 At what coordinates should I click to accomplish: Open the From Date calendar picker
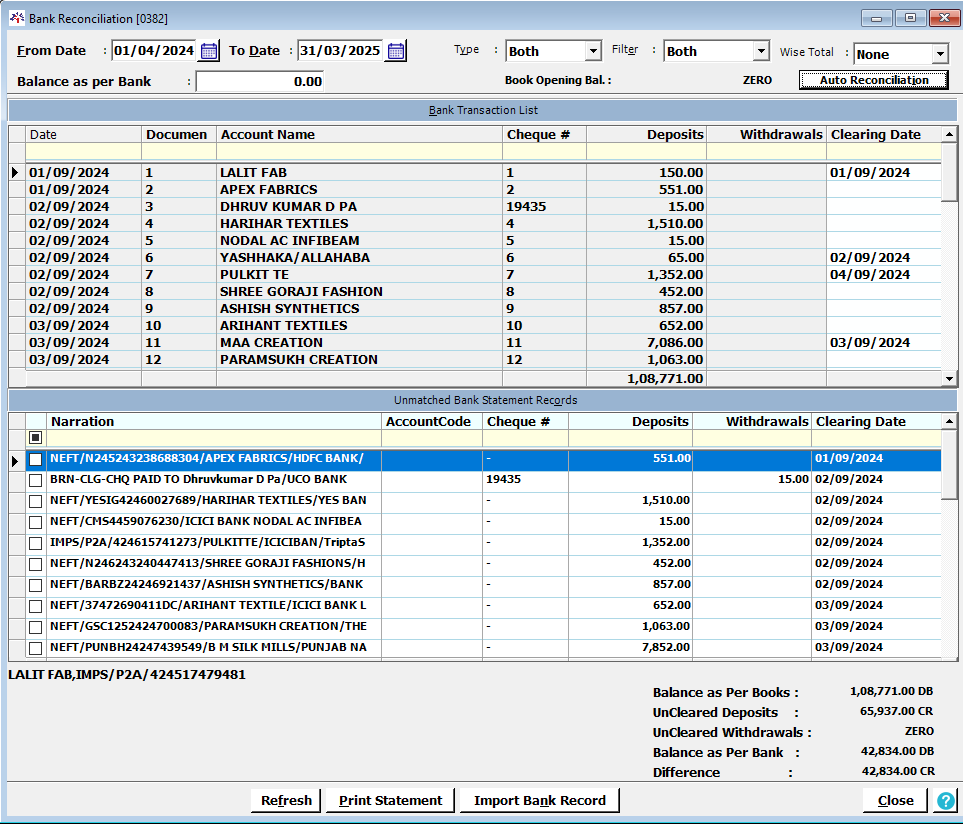(x=209, y=51)
